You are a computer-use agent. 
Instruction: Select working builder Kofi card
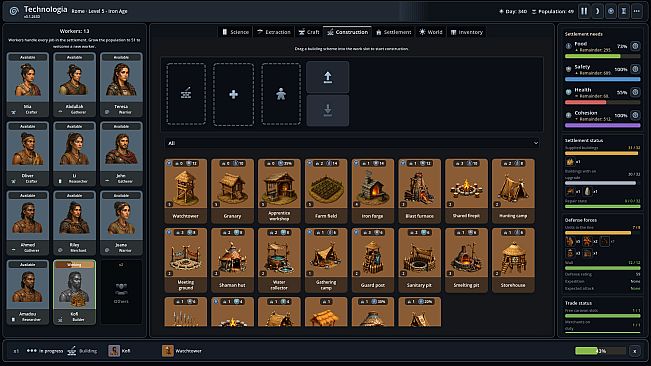(x=74, y=292)
